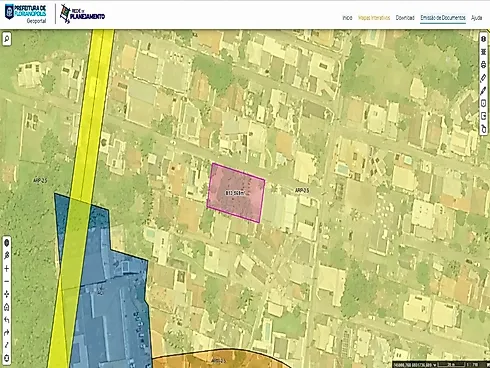Select the pan arrows tool
The height and width of the screenshot is (368, 490).
click(x=6, y=294)
